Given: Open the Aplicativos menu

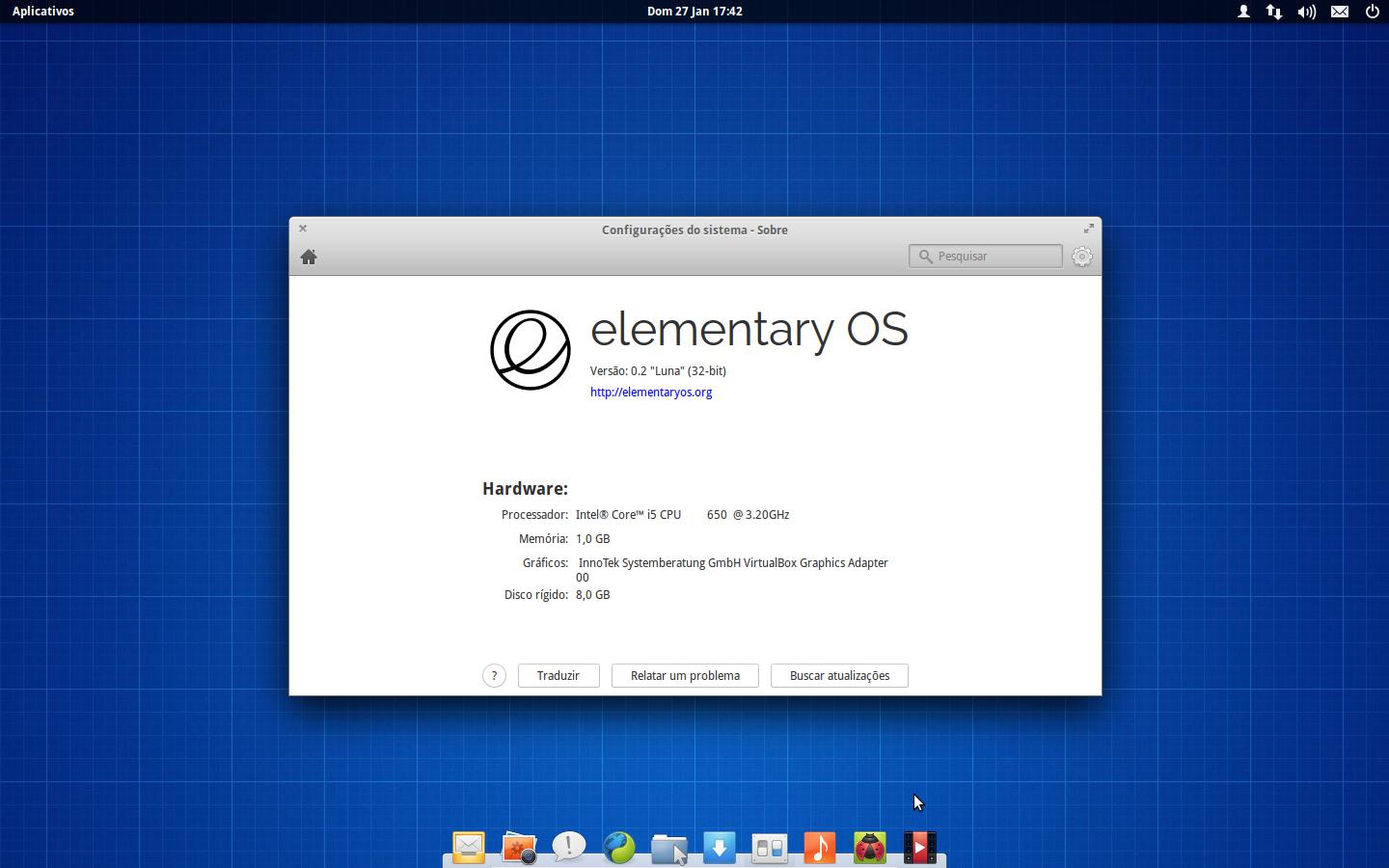Looking at the screenshot, I should click(42, 11).
